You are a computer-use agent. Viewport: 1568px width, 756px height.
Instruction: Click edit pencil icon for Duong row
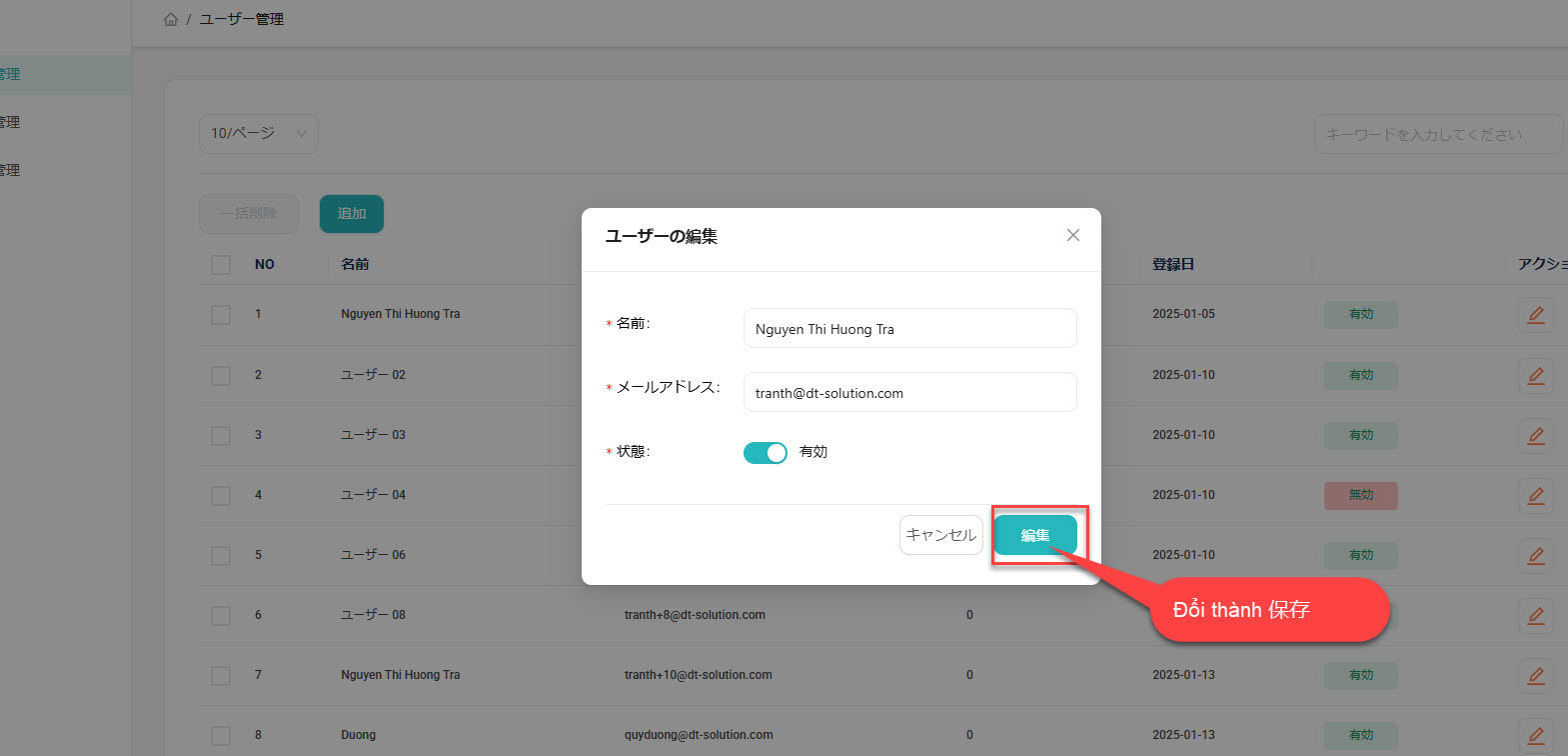[1535, 736]
